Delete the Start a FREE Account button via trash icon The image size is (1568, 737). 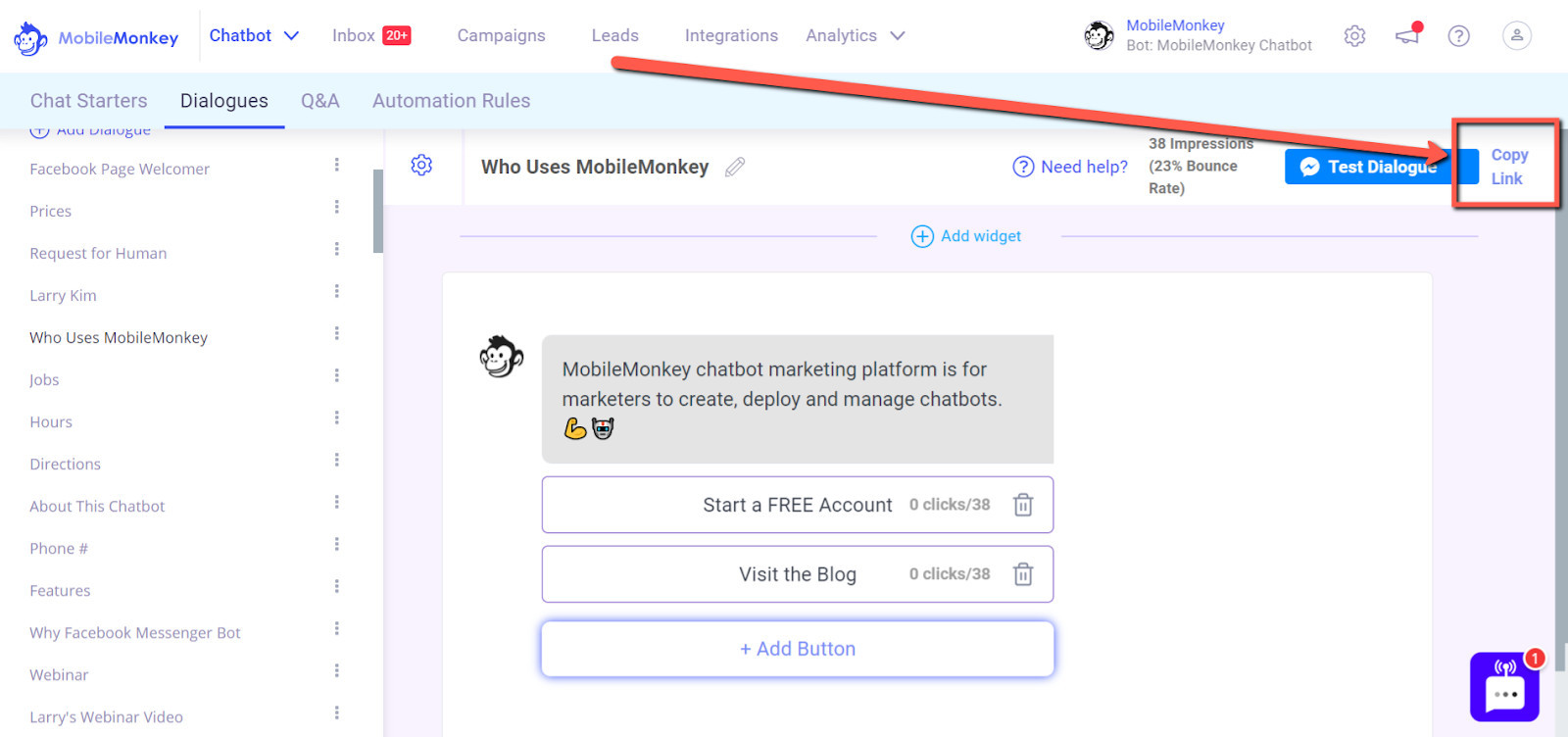point(1024,505)
